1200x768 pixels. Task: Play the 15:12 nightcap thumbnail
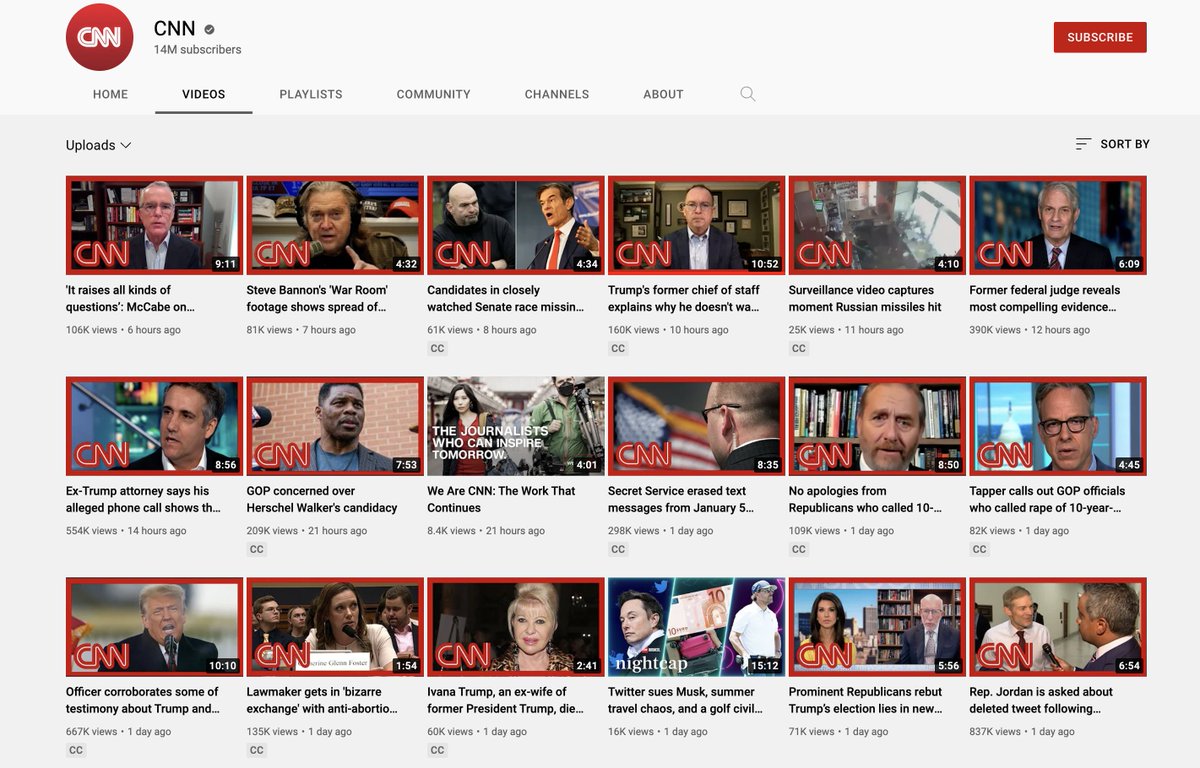pyautogui.click(x=696, y=627)
